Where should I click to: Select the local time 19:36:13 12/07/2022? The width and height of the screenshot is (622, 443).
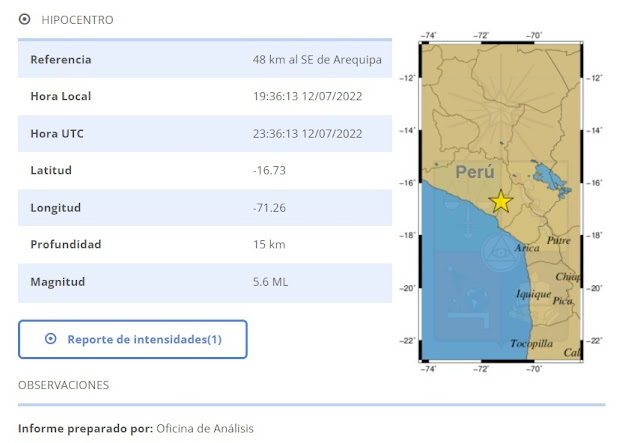click(x=307, y=96)
